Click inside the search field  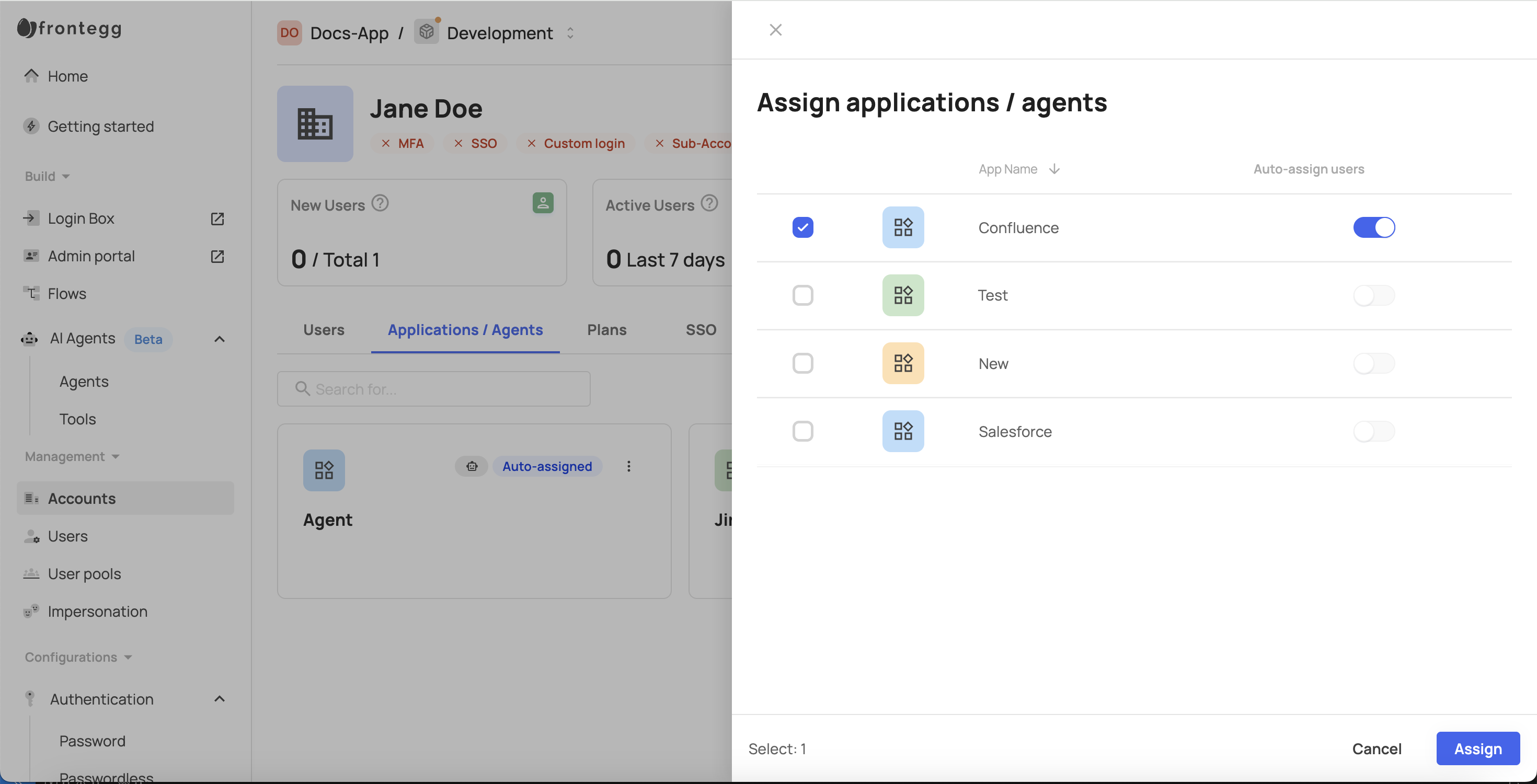click(x=434, y=389)
